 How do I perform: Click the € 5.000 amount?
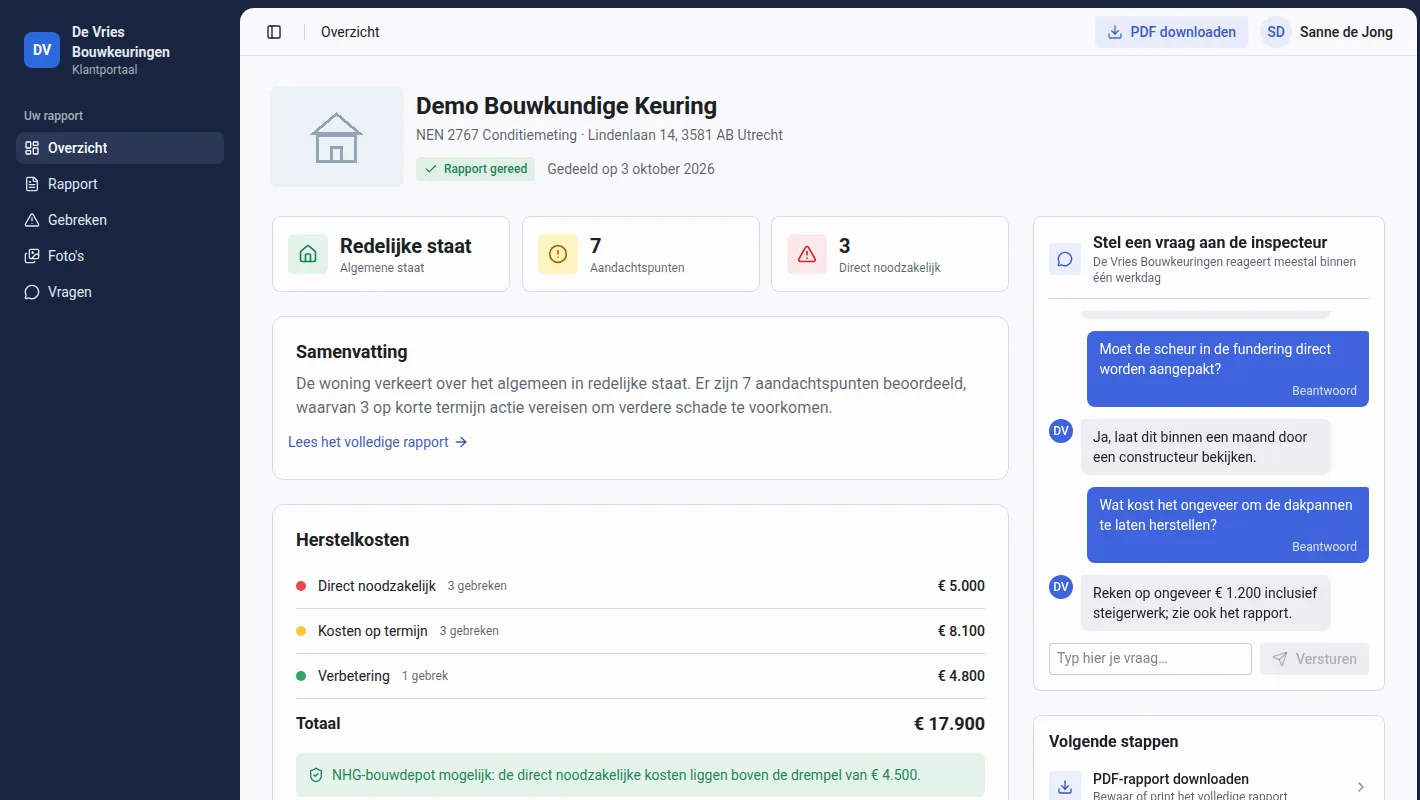coord(961,586)
